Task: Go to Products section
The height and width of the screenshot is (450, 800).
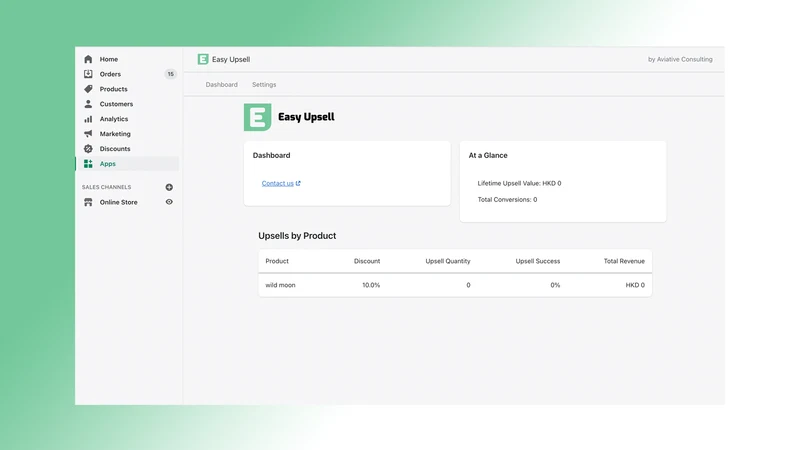Action: coord(113,89)
